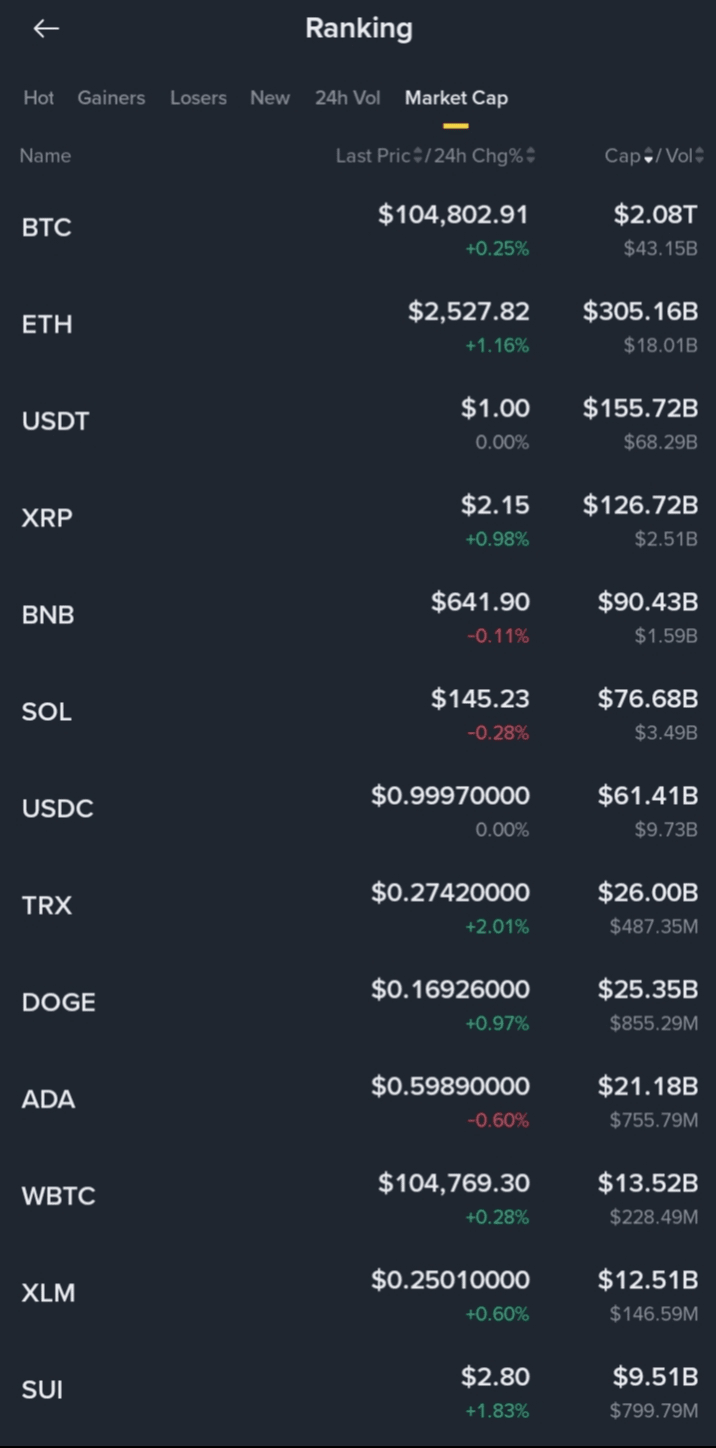
Task: Show the Losers tab
Action: tap(198, 98)
